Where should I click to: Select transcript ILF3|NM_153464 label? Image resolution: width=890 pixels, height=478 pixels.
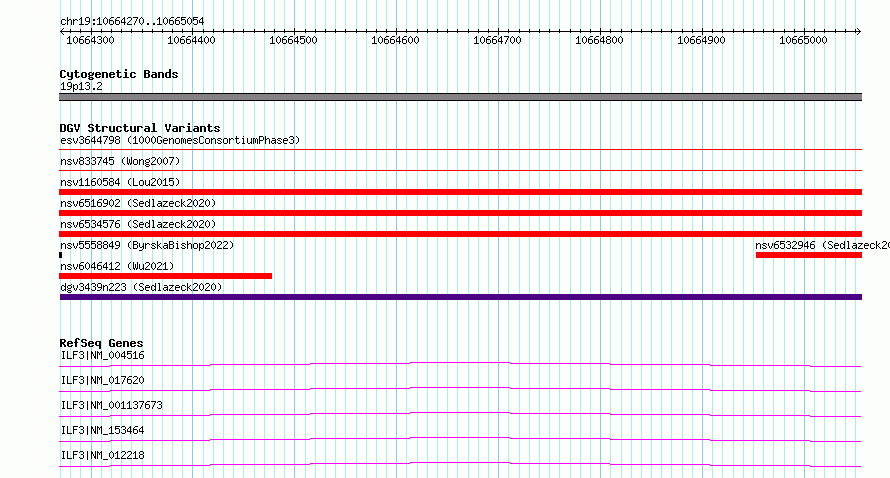[102, 430]
